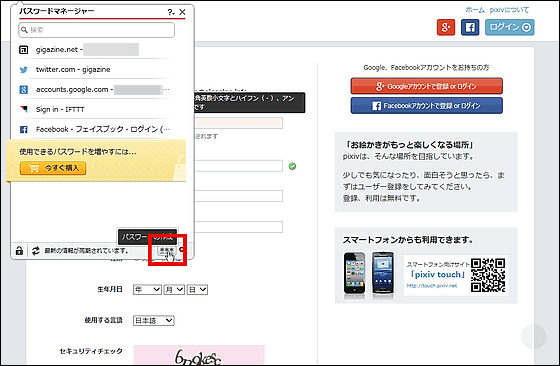Register or log in with Facebookアカウント button
The width and height of the screenshot is (560, 366).
[426, 106]
